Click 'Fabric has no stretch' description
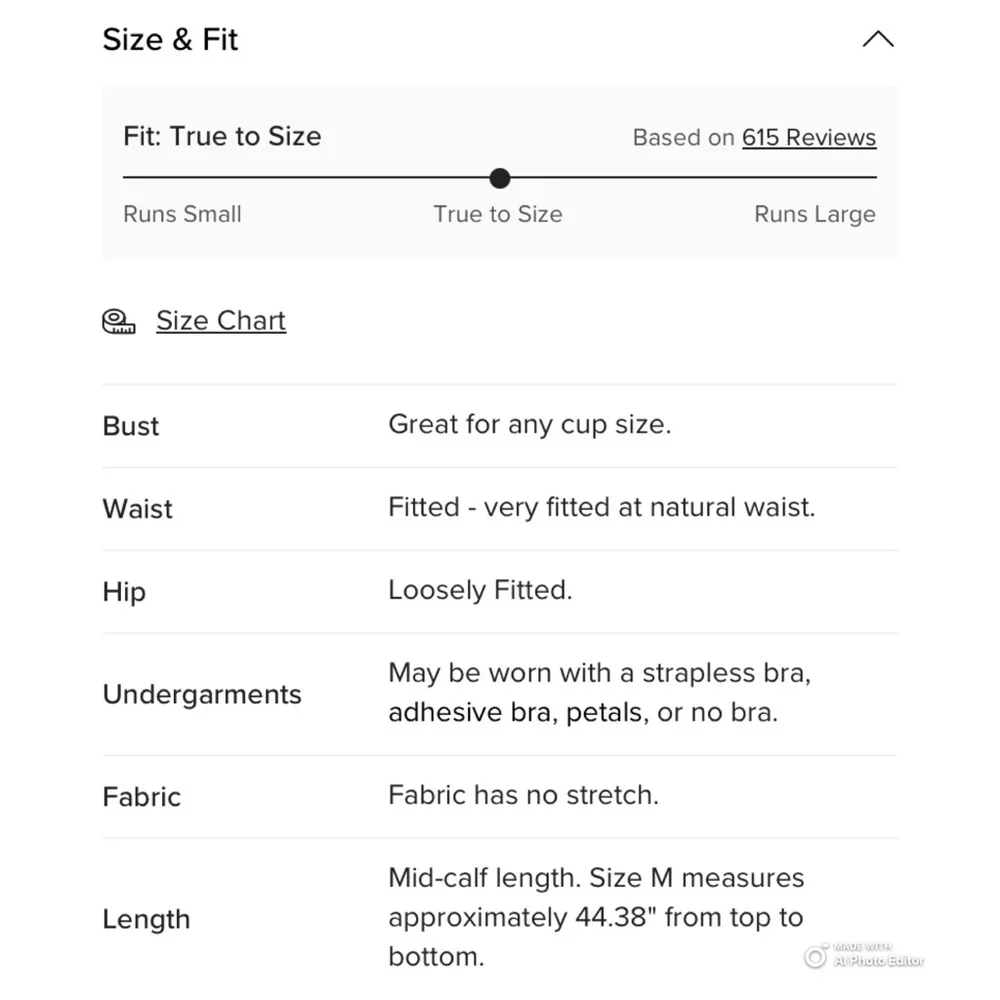 [523, 795]
